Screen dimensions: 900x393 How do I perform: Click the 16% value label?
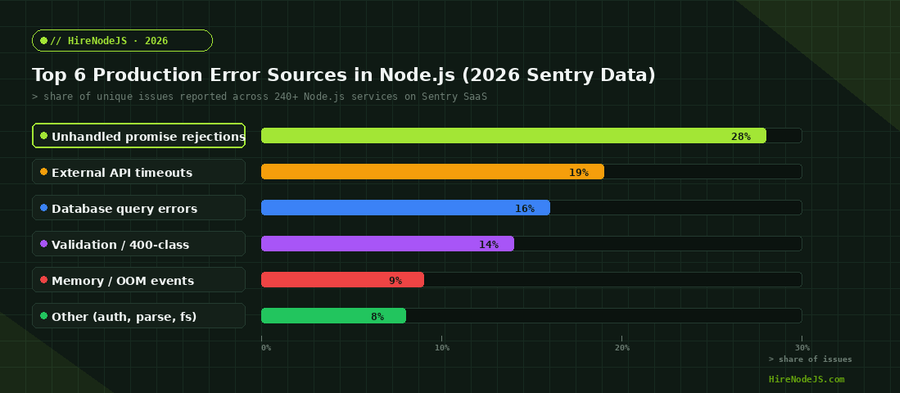[x=525, y=208]
